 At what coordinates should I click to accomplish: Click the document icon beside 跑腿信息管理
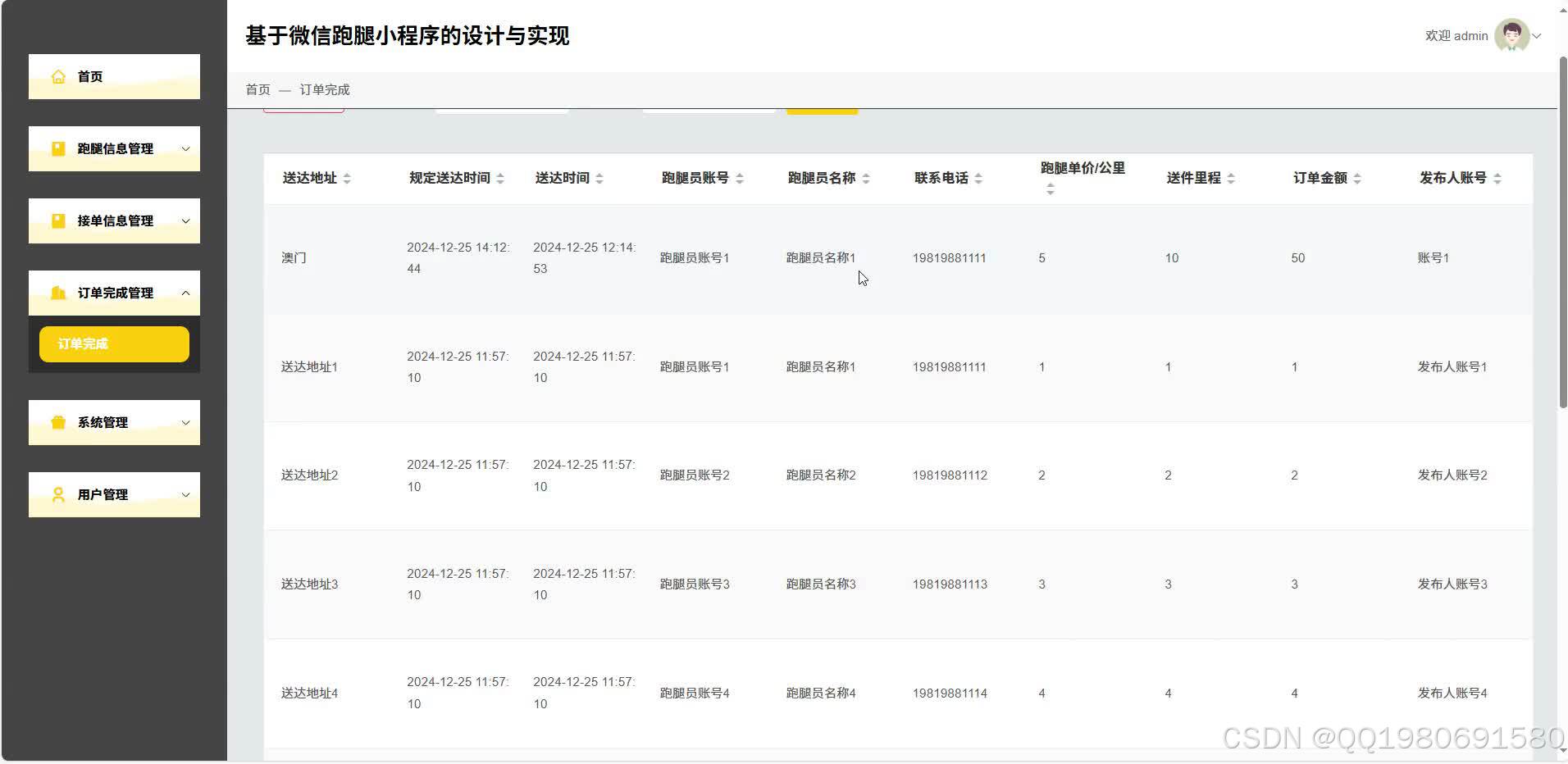pos(58,148)
